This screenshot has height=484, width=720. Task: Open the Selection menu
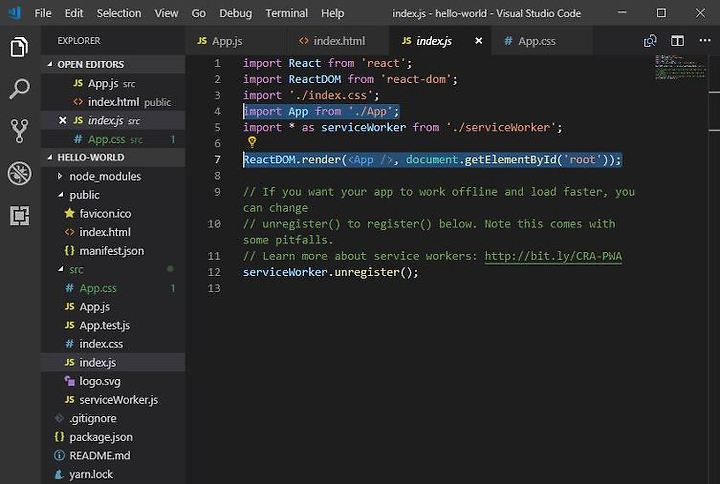[x=119, y=13]
